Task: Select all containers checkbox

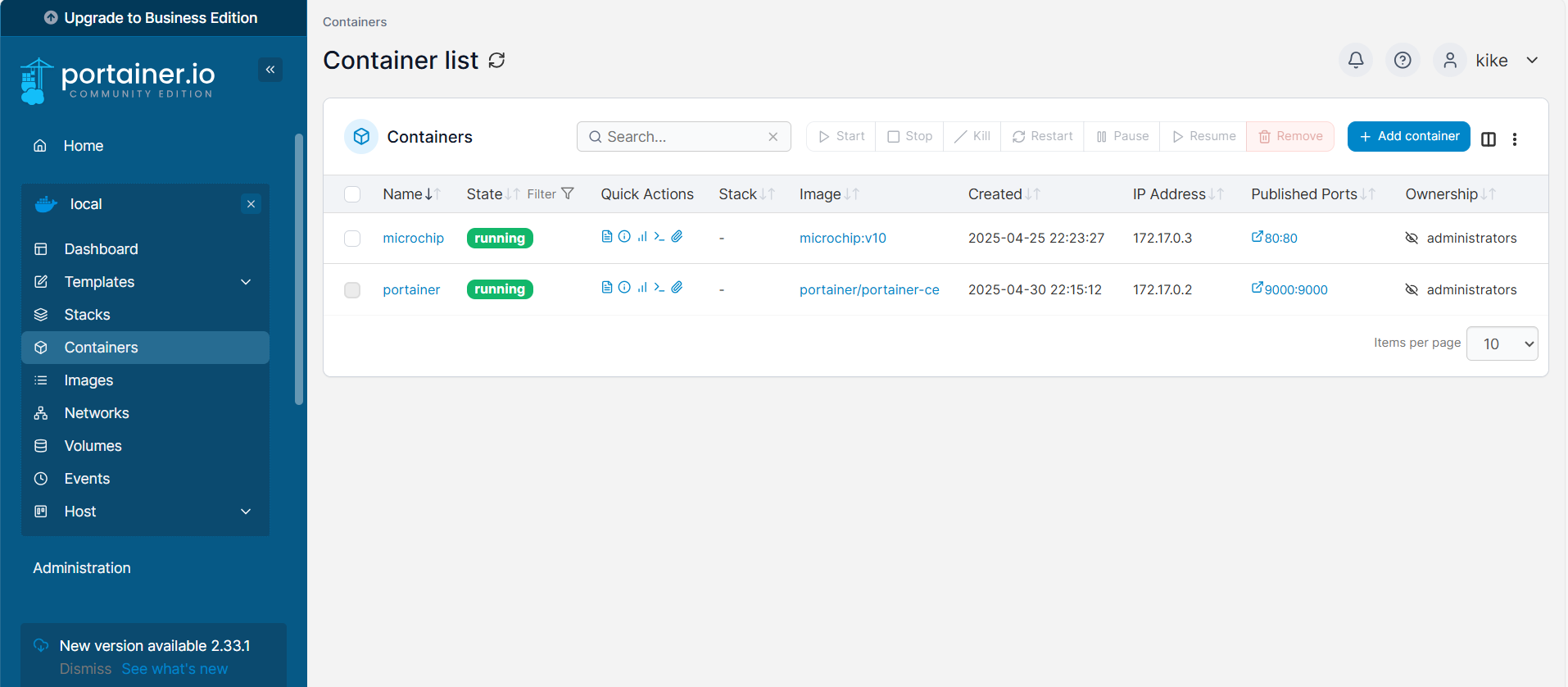Action: point(352,194)
